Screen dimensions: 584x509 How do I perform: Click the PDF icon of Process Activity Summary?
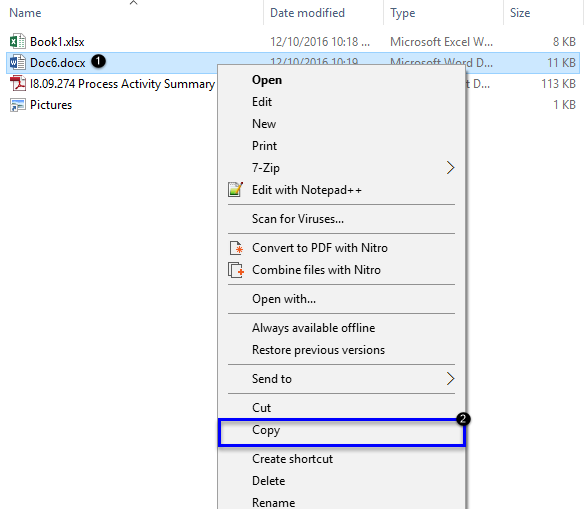click(17, 83)
